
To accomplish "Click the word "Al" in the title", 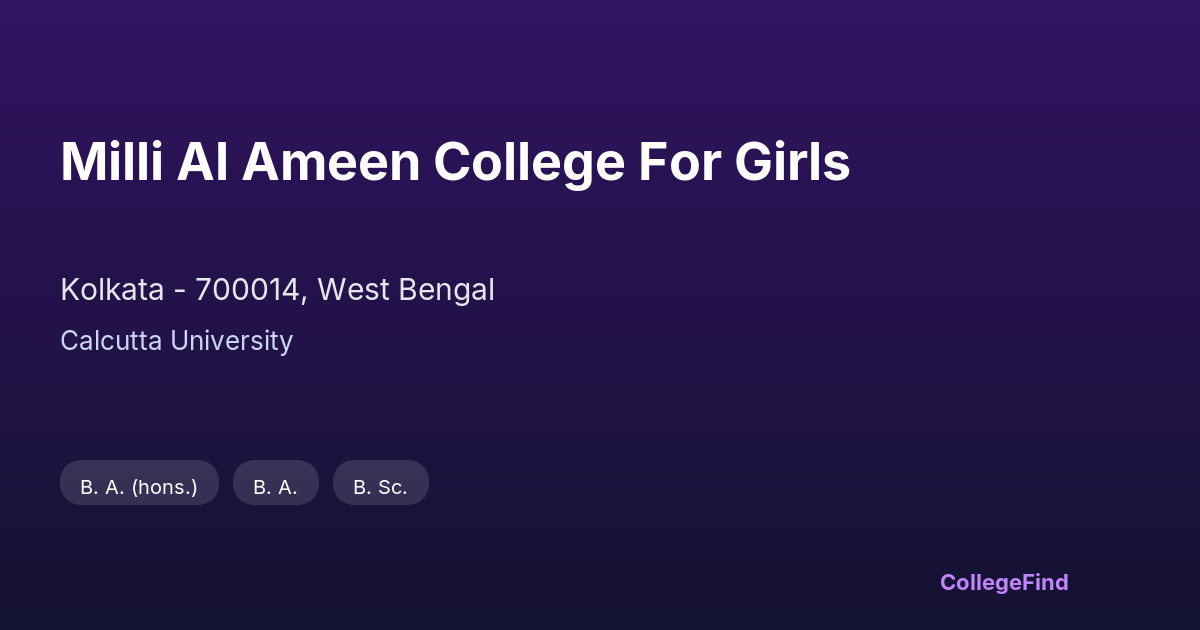I will (201, 163).
